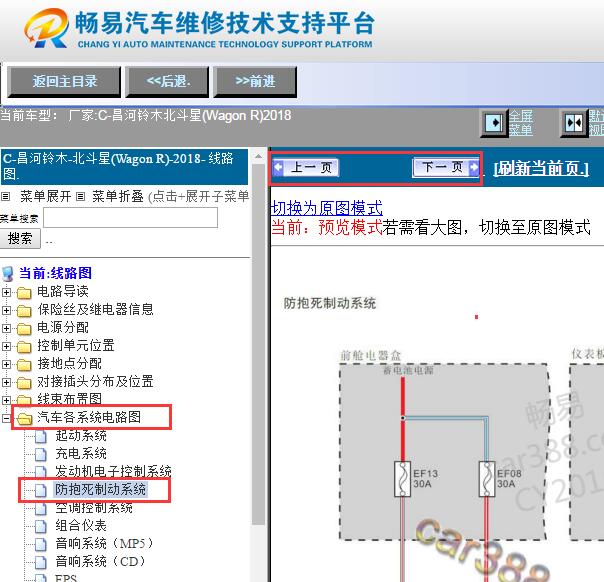Click the 音响系统（MP5） document icon
This screenshot has width=604, height=582.
pyautogui.click(x=41, y=544)
